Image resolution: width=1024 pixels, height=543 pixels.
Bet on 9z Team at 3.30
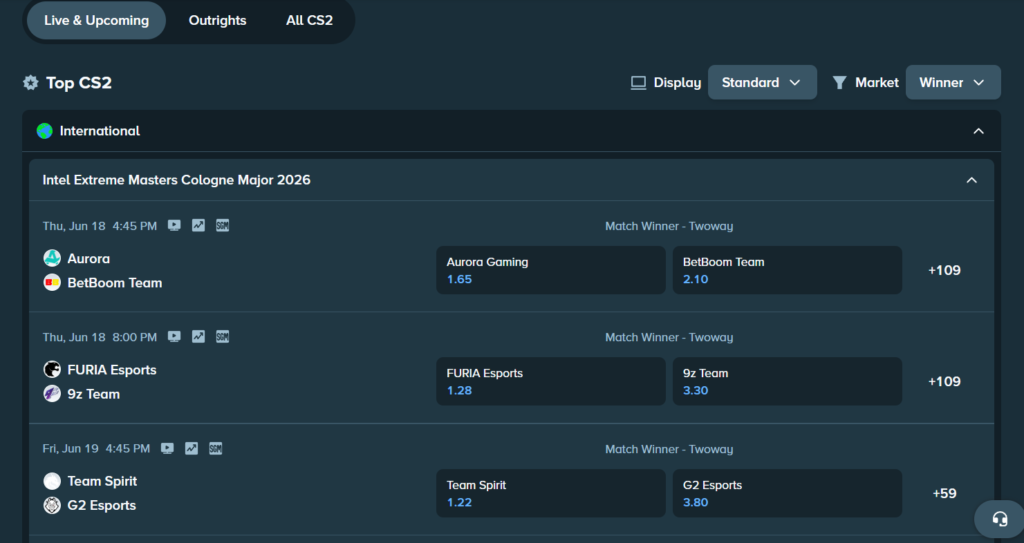(787, 381)
